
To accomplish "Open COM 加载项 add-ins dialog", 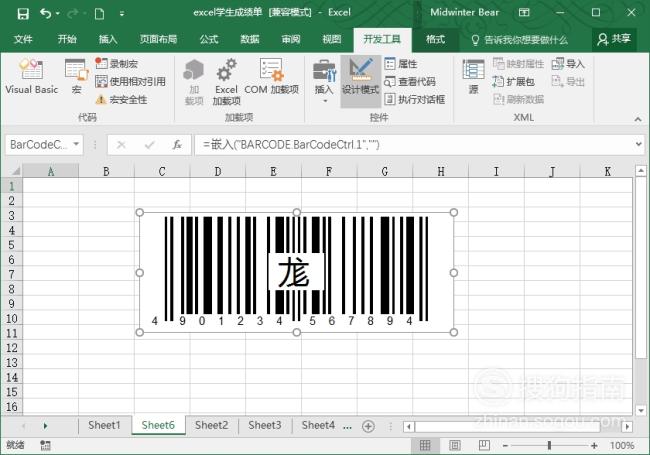I will point(272,77).
